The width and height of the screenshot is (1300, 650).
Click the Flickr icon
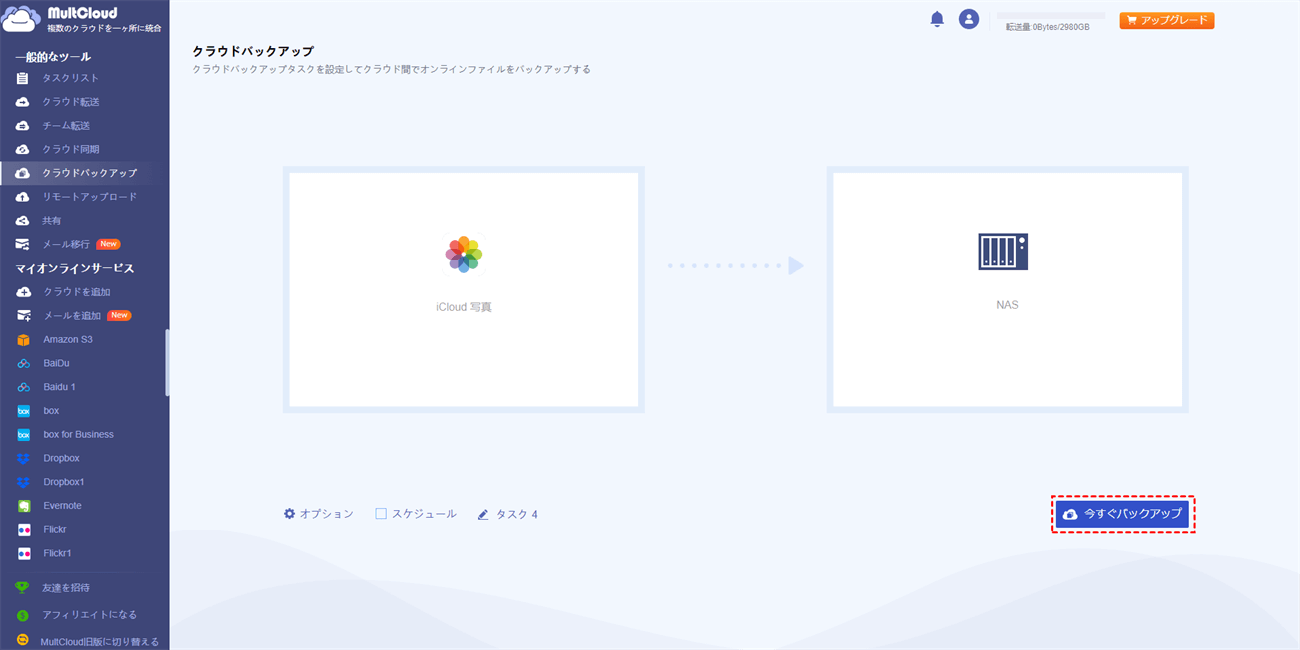(23, 530)
